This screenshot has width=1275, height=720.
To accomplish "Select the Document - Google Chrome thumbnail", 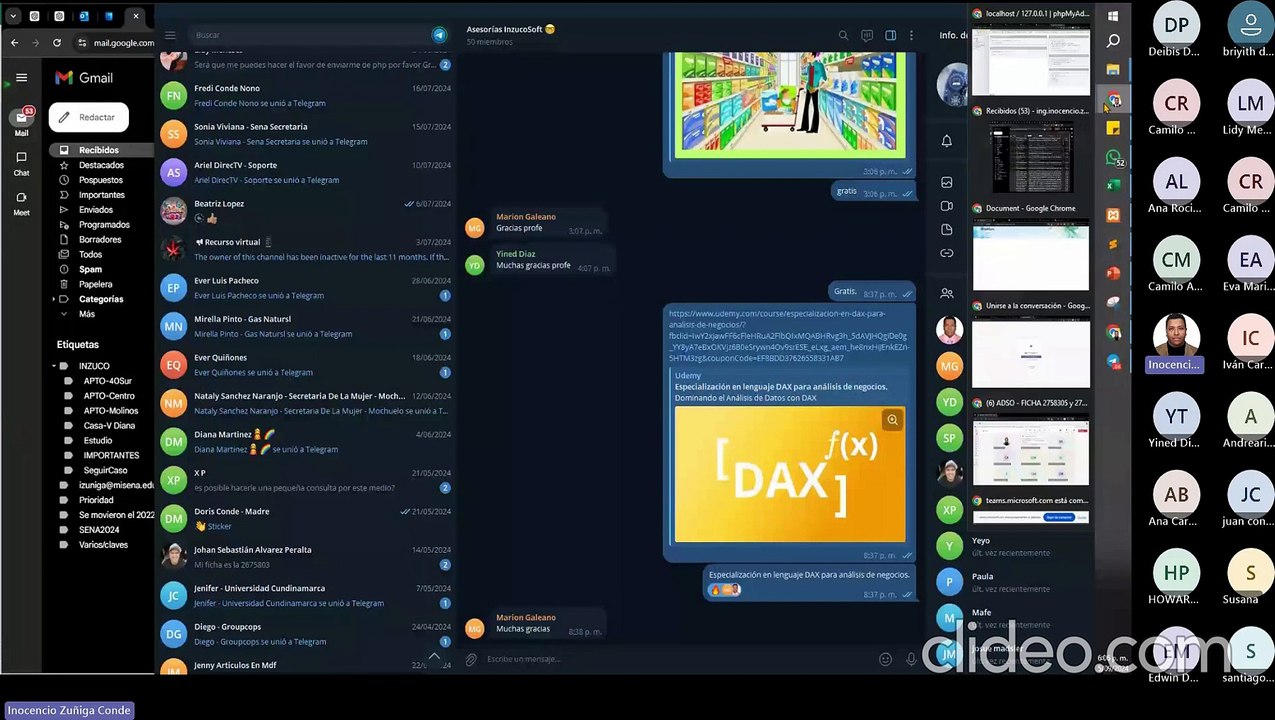I will click(1031, 249).
